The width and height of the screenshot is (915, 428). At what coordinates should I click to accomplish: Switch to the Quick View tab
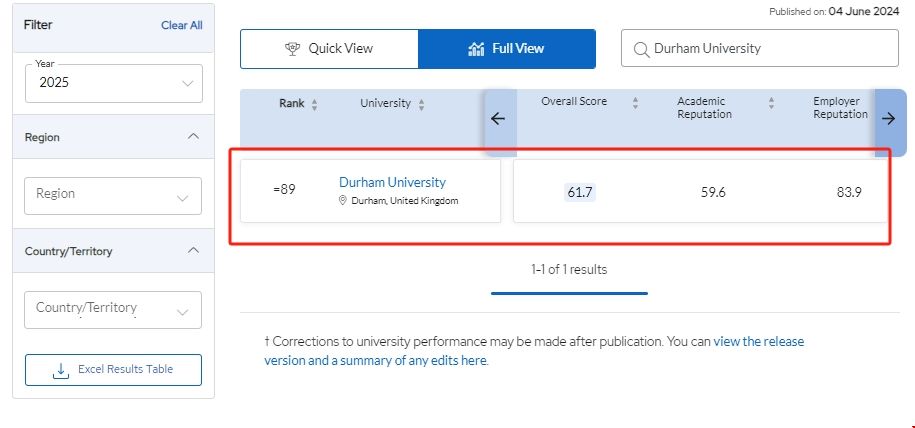pyautogui.click(x=329, y=48)
